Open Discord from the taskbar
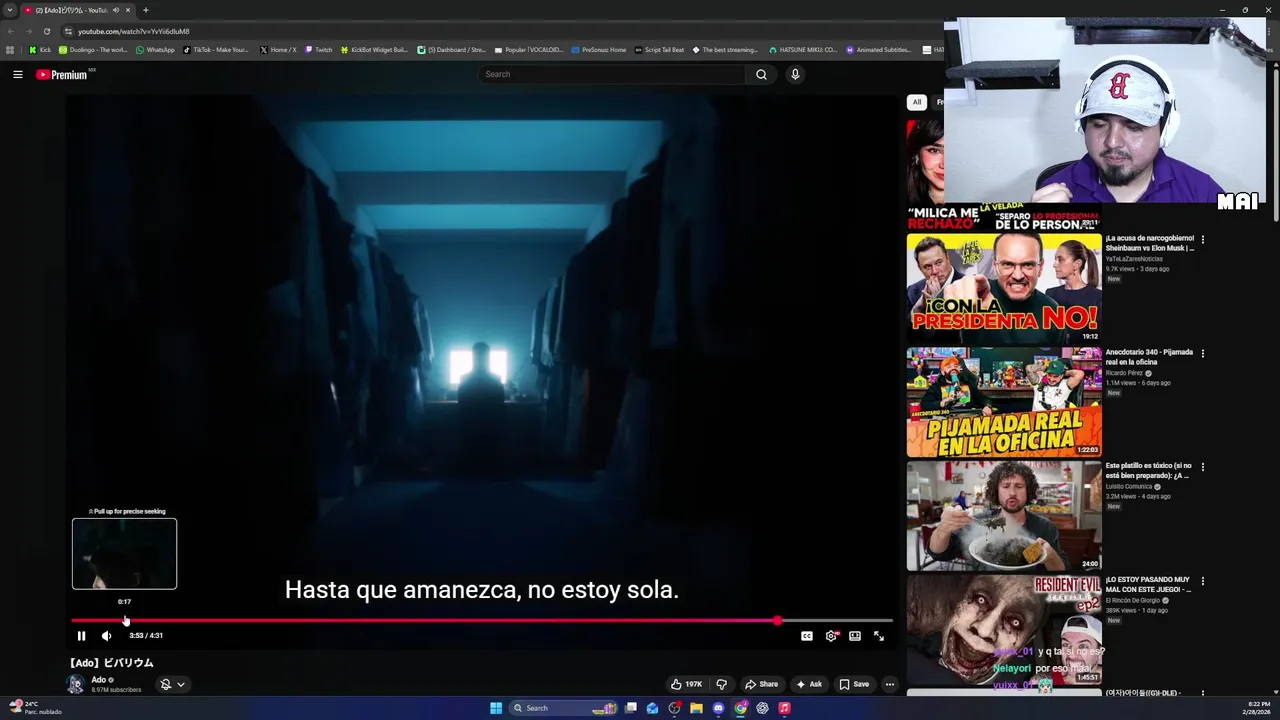Viewport: 1280px width, 720px height. [x=718, y=708]
